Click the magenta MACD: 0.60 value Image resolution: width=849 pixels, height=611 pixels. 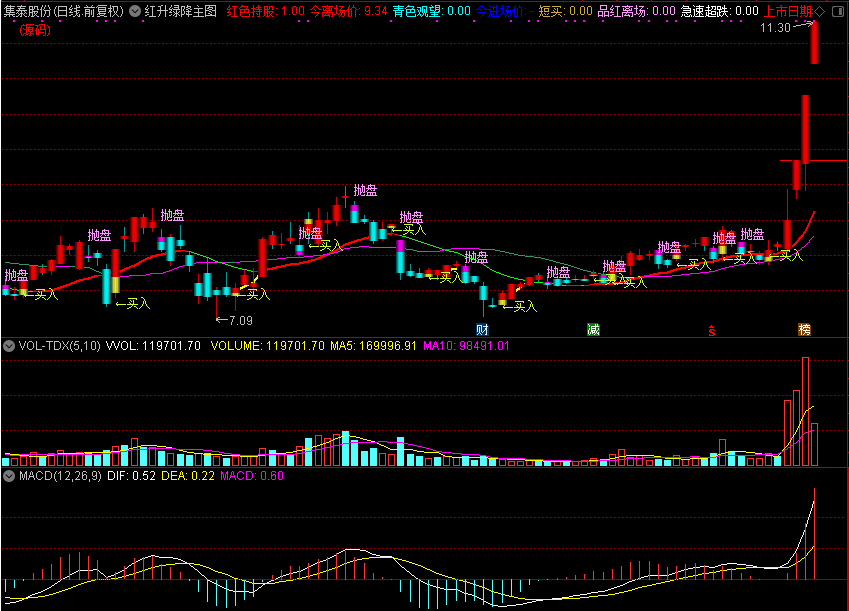[252, 476]
